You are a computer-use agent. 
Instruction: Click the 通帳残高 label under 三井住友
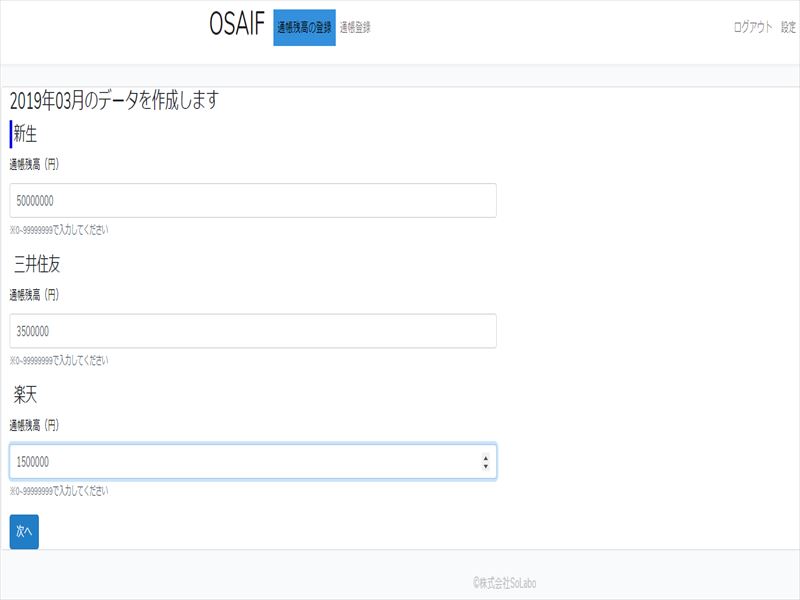click(x=34, y=295)
